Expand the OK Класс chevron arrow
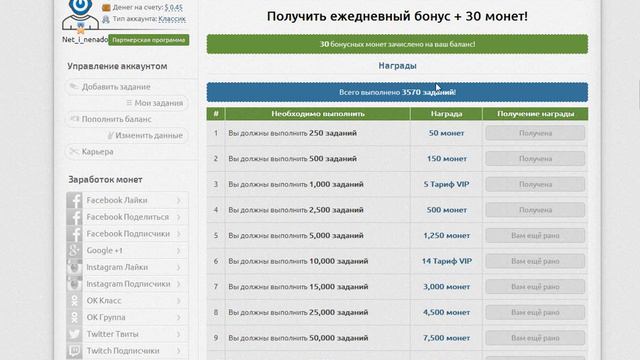The width and height of the screenshot is (640, 360). pyautogui.click(x=179, y=301)
